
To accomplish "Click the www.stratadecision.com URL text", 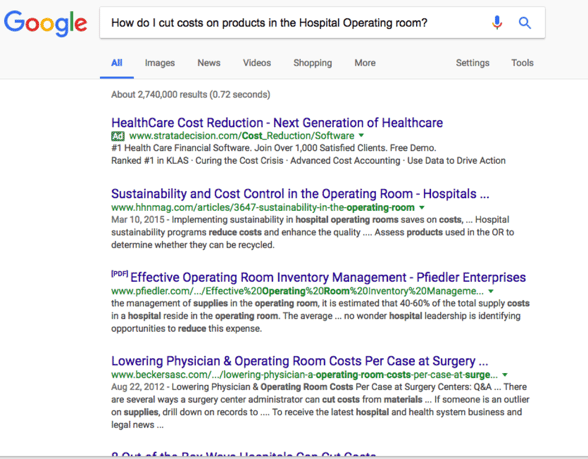I will [x=242, y=136].
